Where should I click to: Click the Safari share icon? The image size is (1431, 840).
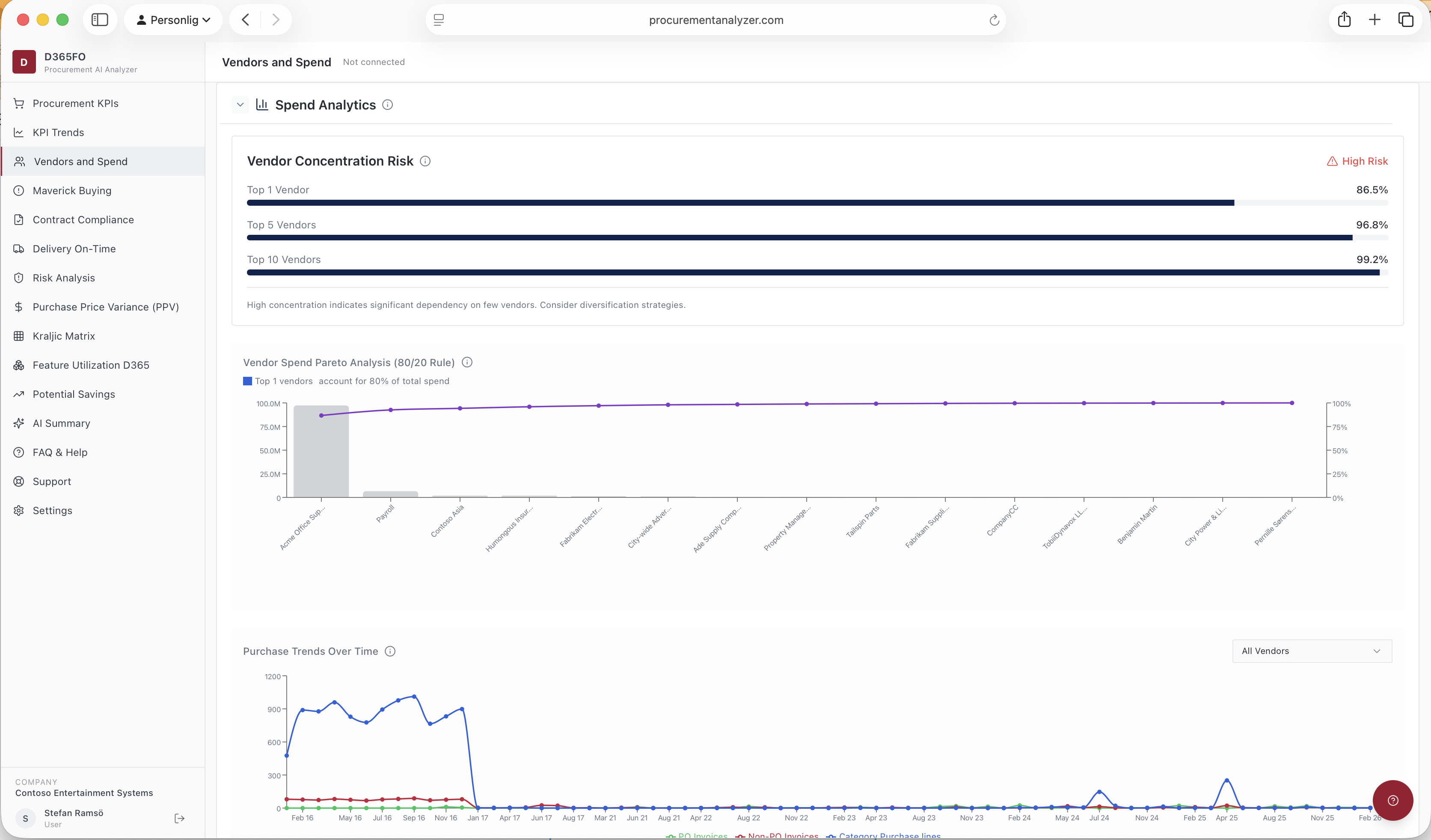point(1344,20)
